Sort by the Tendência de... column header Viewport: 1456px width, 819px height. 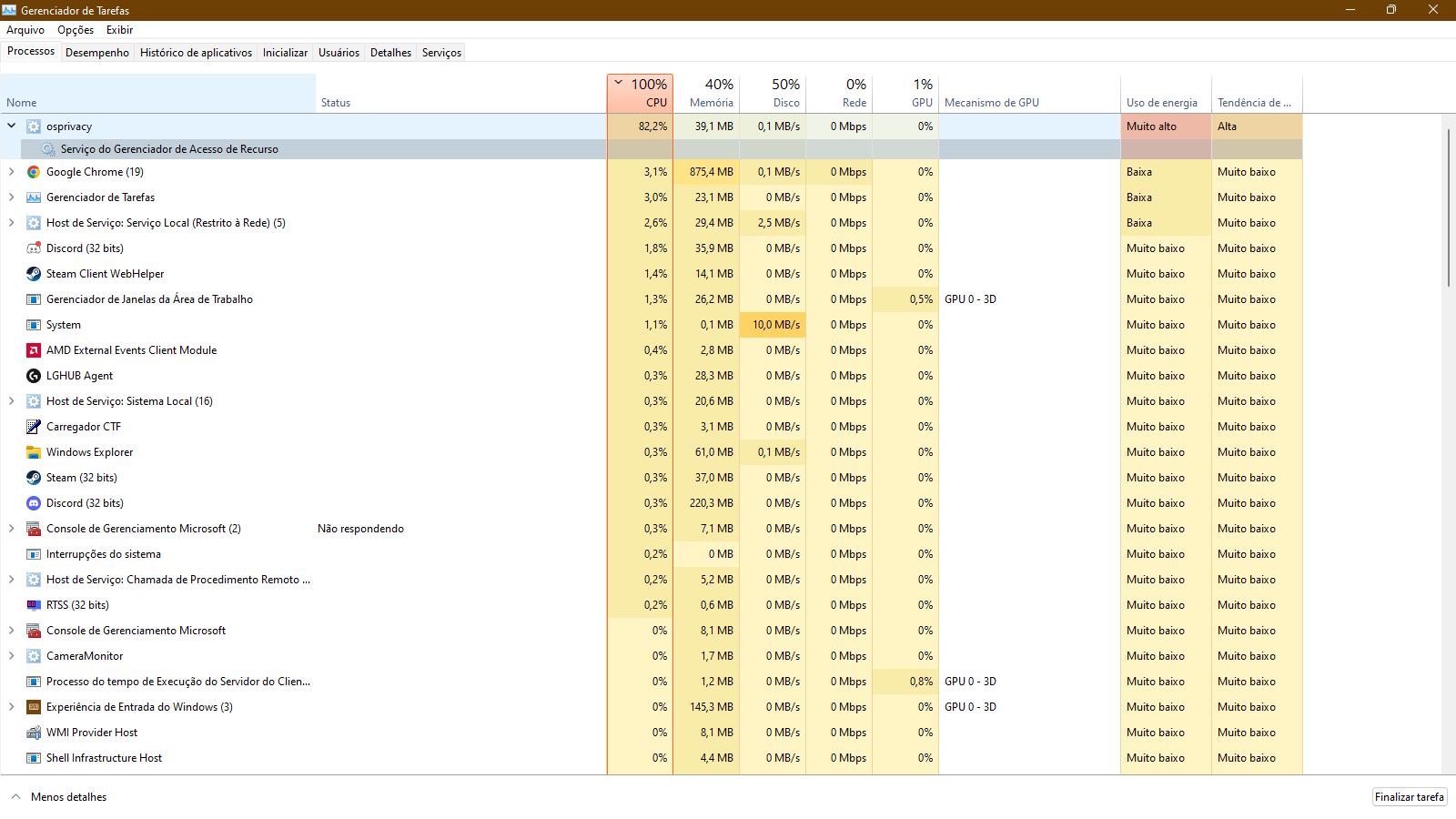pyautogui.click(x=1257, y=94)
